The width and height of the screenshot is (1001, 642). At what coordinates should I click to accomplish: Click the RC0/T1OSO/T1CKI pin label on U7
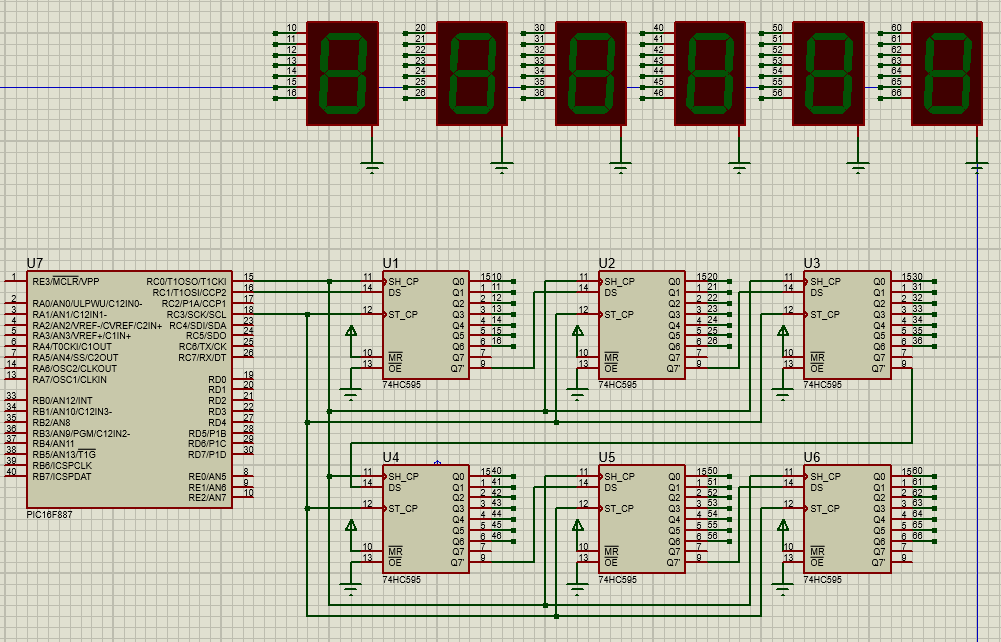click(187, 281)
